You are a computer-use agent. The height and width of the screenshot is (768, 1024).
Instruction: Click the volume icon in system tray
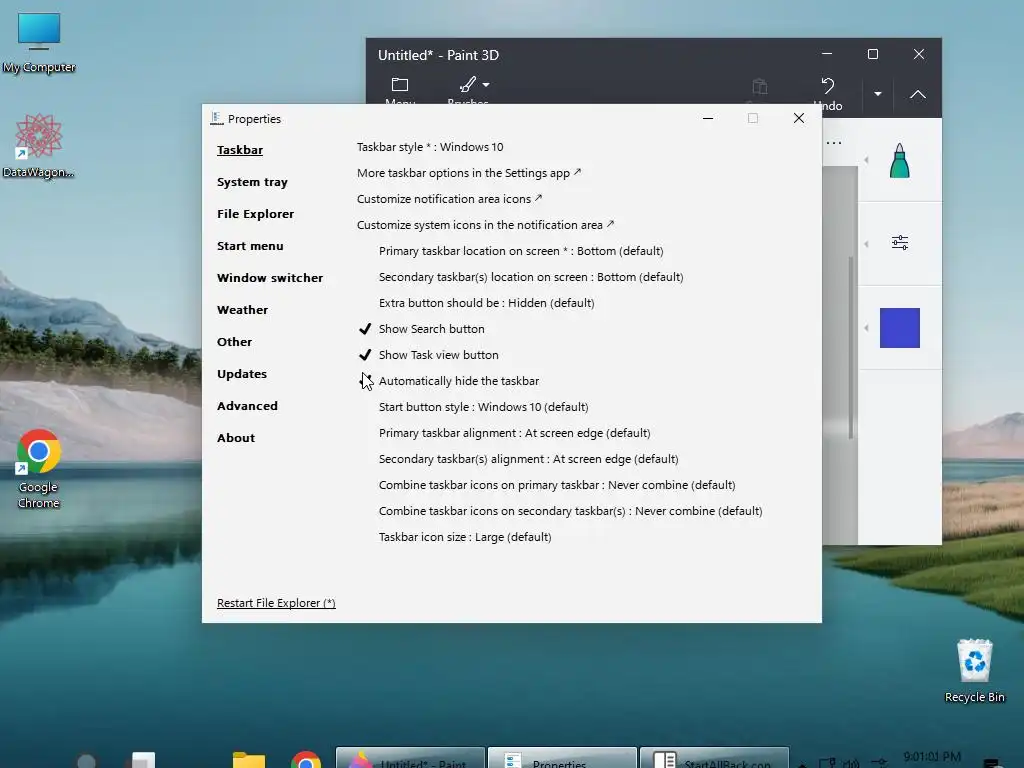[851, 763]
